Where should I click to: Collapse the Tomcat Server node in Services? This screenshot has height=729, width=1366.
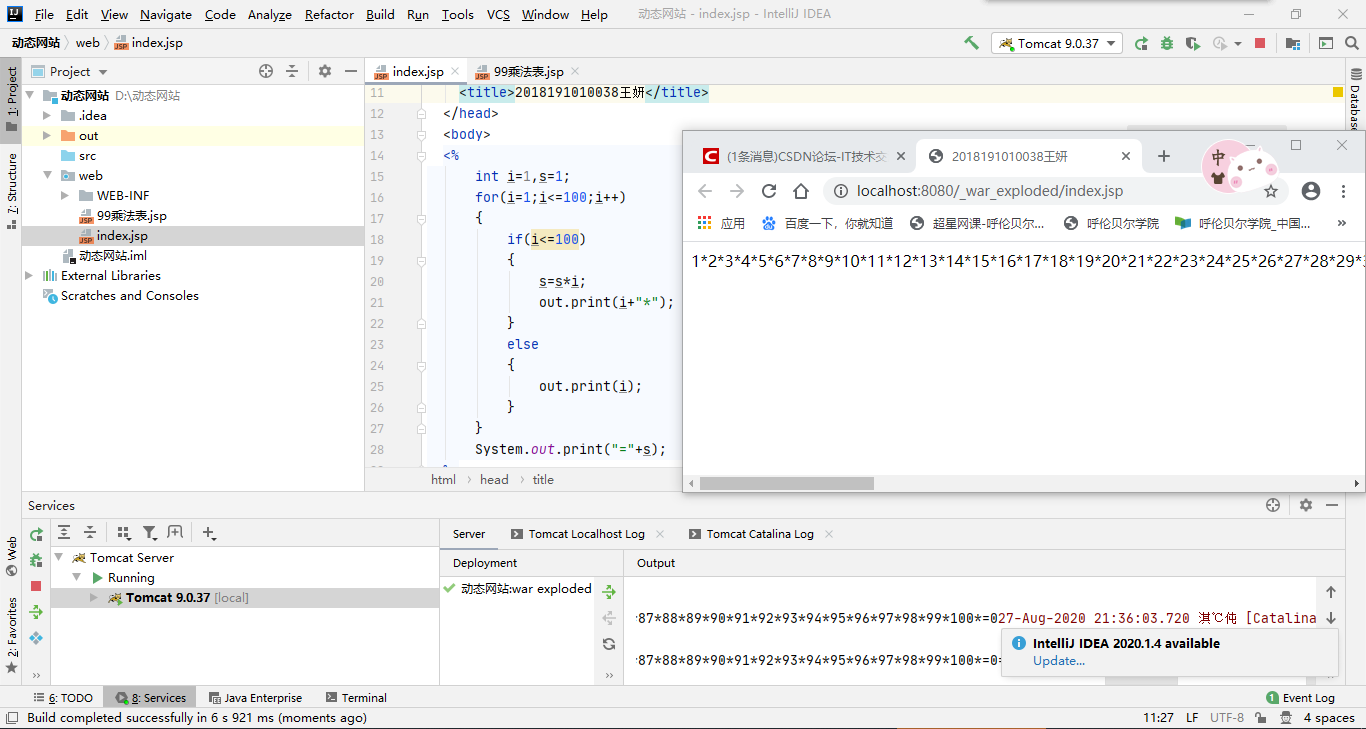[58, 557]
